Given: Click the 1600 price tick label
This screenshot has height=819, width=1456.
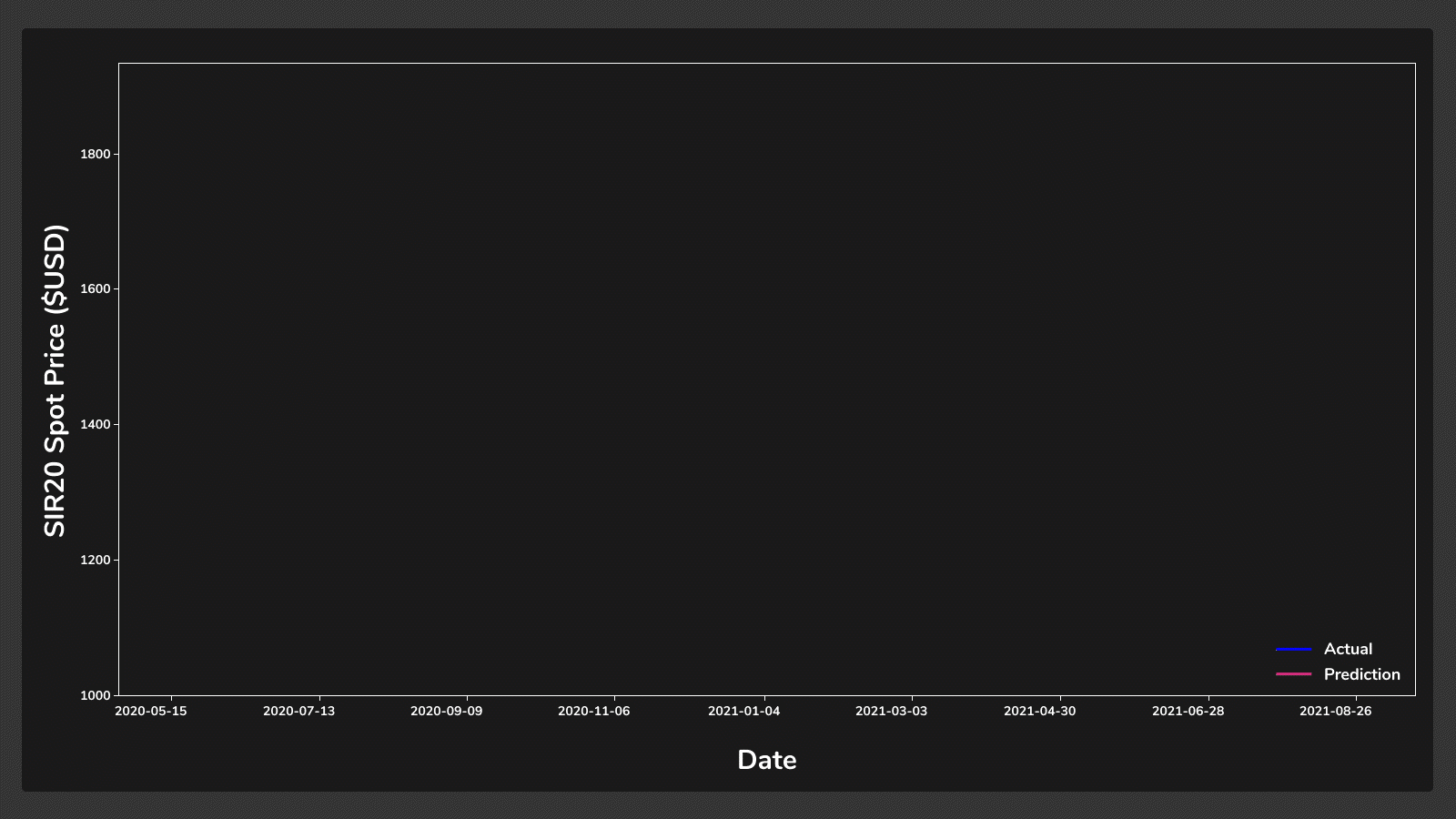Looking at the screenshot, I should point(95,288).
